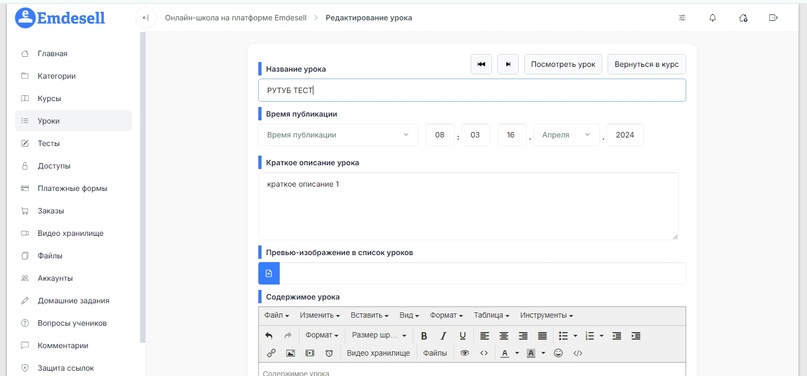Open the Изменить editor menu
Viewport: 807px width, 376px height.
coord(320,315)
